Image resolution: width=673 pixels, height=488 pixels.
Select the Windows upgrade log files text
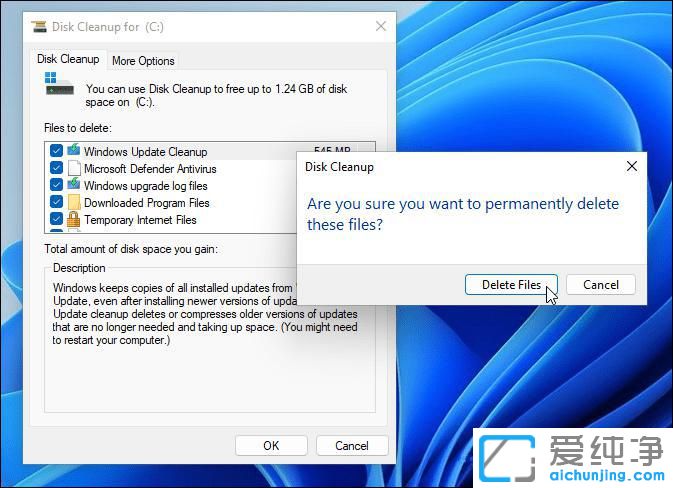tap(146, 186)
